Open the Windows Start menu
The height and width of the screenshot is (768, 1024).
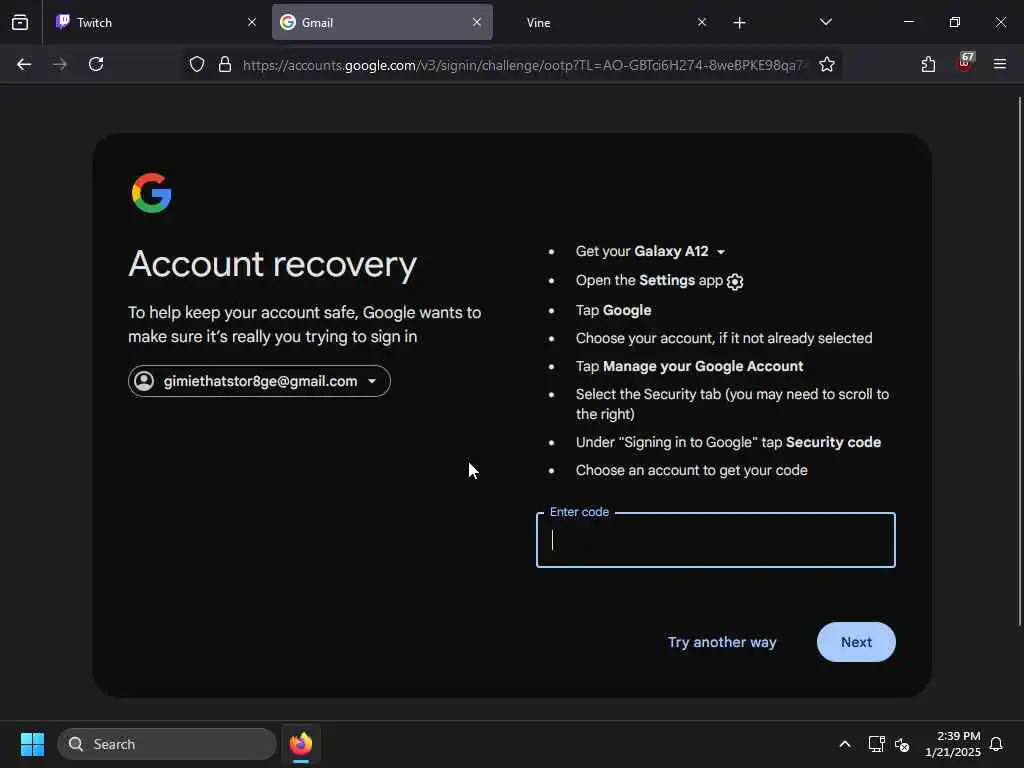click(x=32, y=744)
